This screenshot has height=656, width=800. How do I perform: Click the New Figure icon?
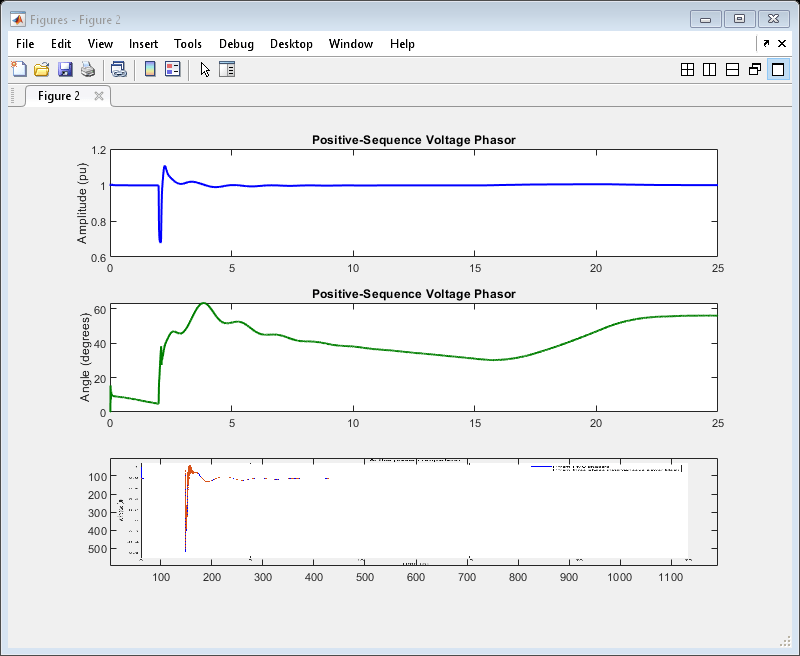(x=19, y=69)
